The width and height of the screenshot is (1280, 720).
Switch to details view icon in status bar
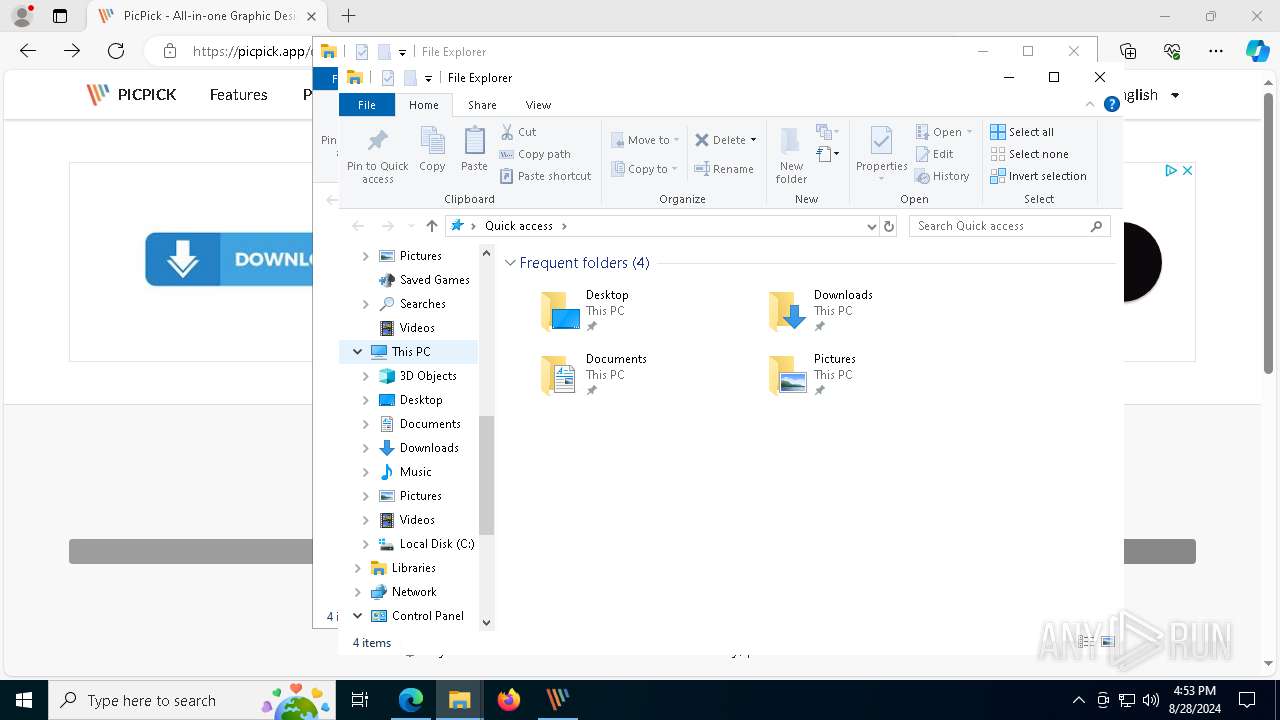click(x=1087, y=642)
